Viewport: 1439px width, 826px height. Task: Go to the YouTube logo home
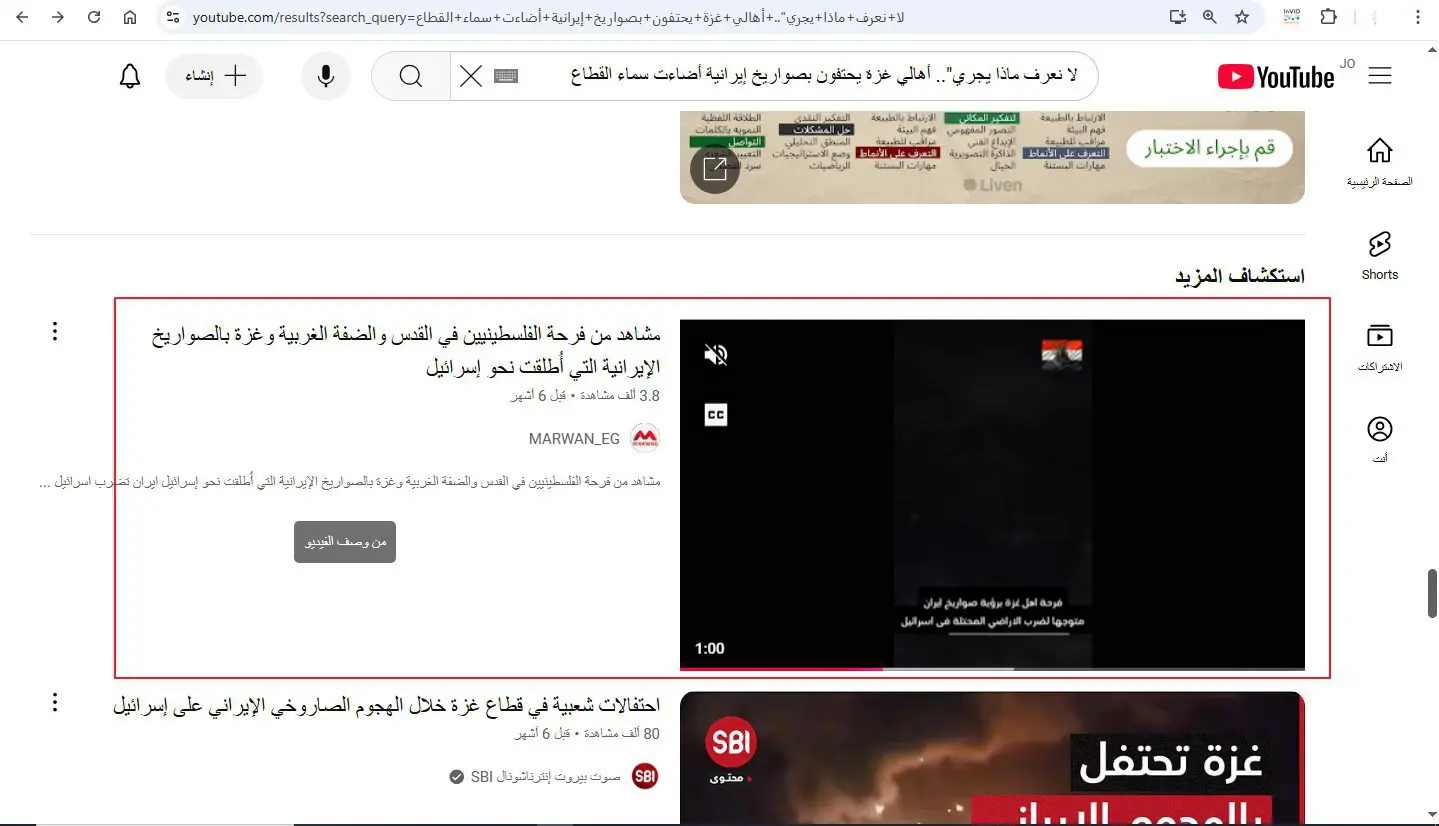coord(1277,77)
